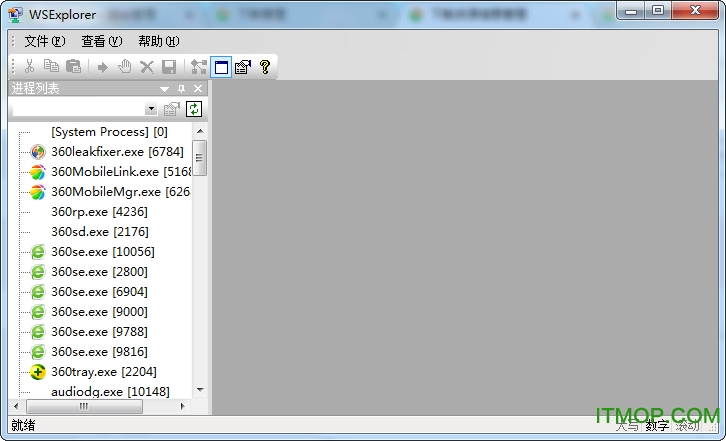Click the green icon of 360se.exe [6904]
This screenshot has height=441, width=726.
pos(38,292)
